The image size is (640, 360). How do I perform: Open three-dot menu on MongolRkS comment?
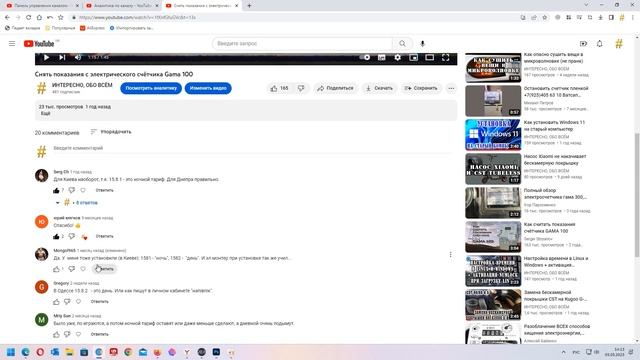pos(451,255)
